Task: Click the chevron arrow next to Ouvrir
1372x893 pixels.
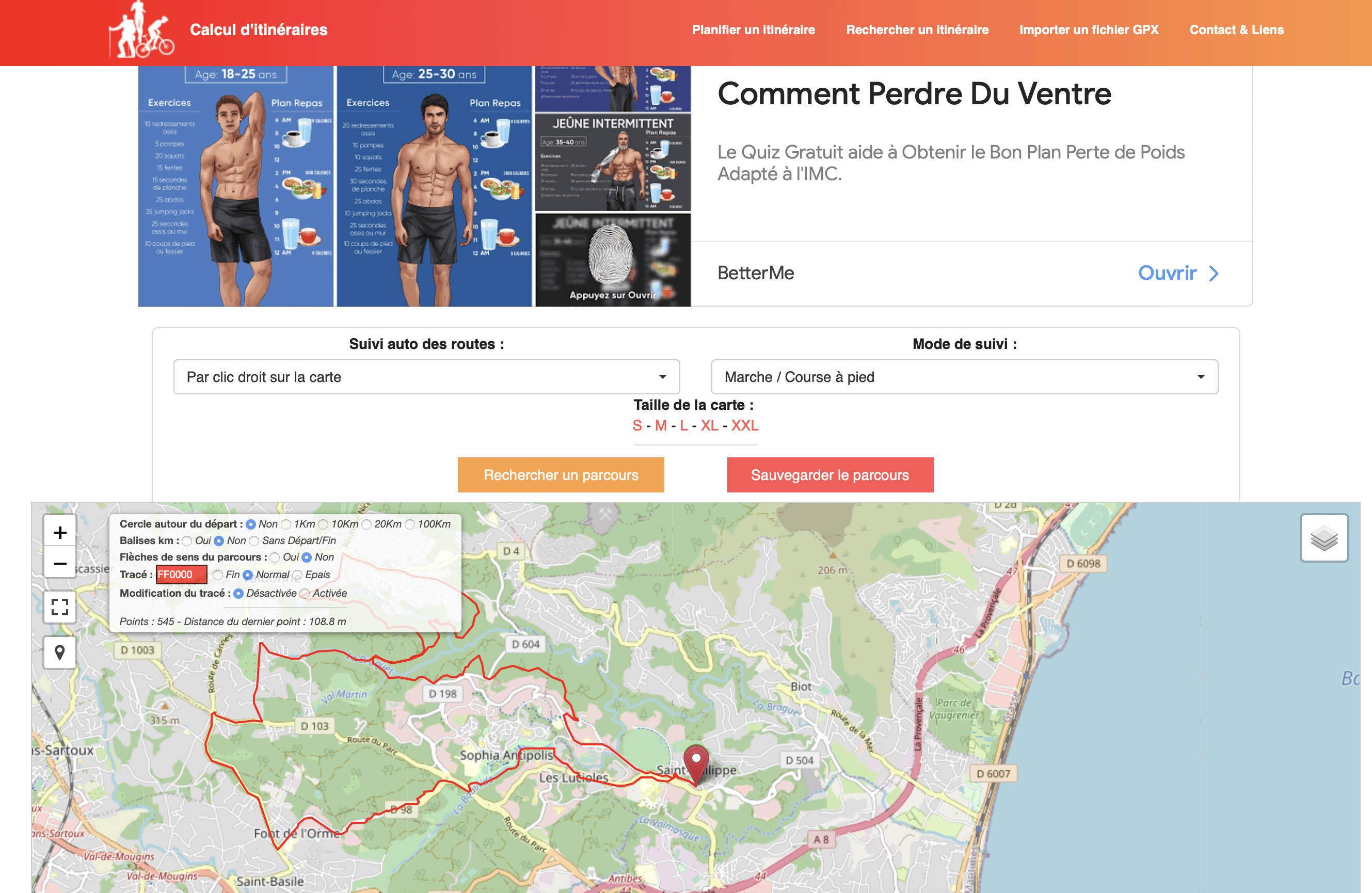Action: coord(1214,273)
